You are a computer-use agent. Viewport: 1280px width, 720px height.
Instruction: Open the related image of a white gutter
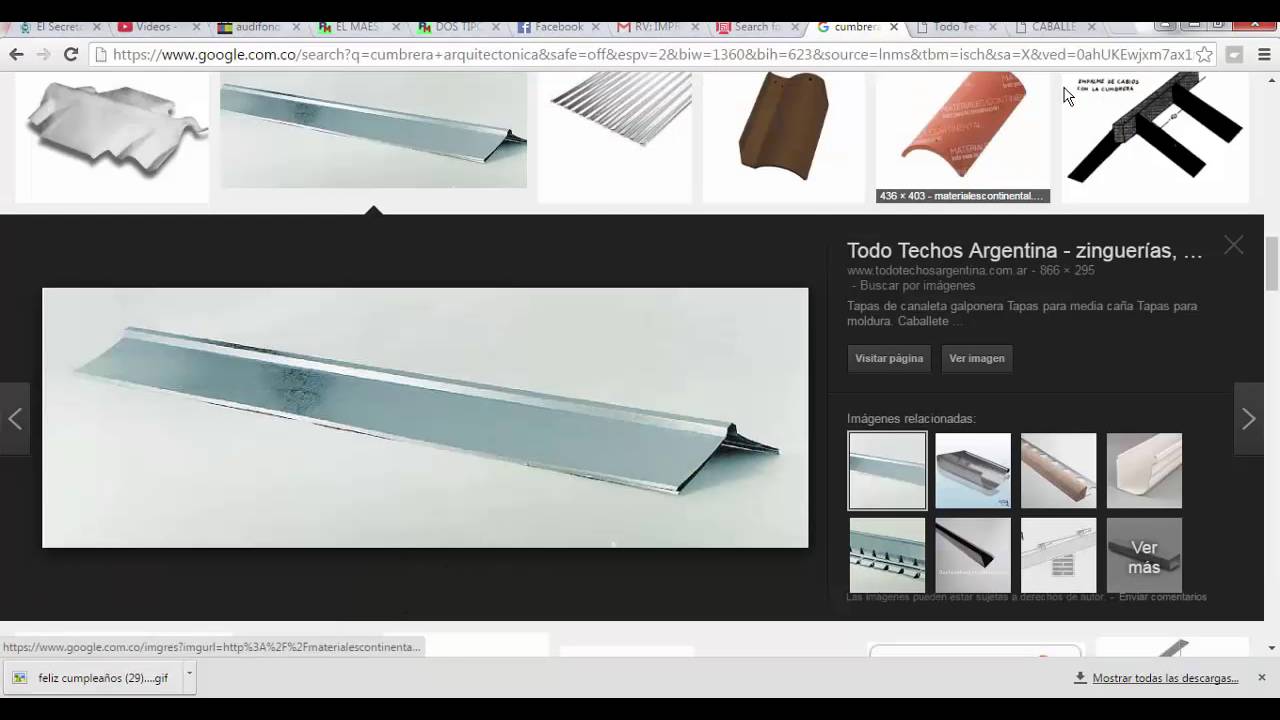click(1144, 470)
